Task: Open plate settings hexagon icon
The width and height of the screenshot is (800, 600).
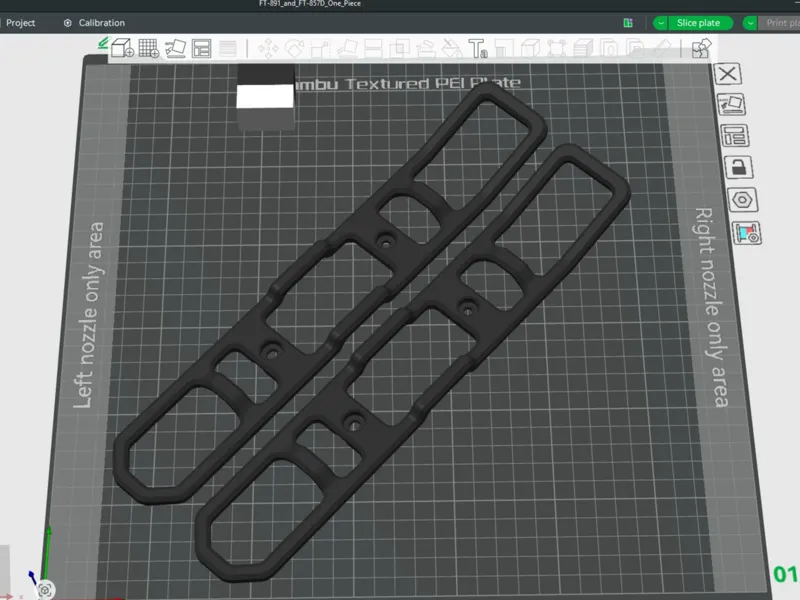Action: click(742, 199)
